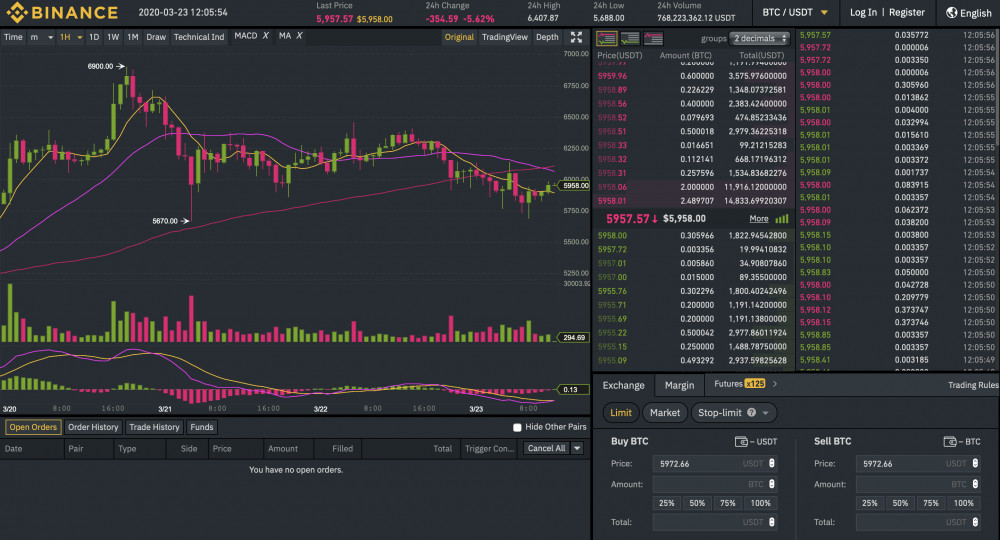Show combined order book view icon

[606, 38]
